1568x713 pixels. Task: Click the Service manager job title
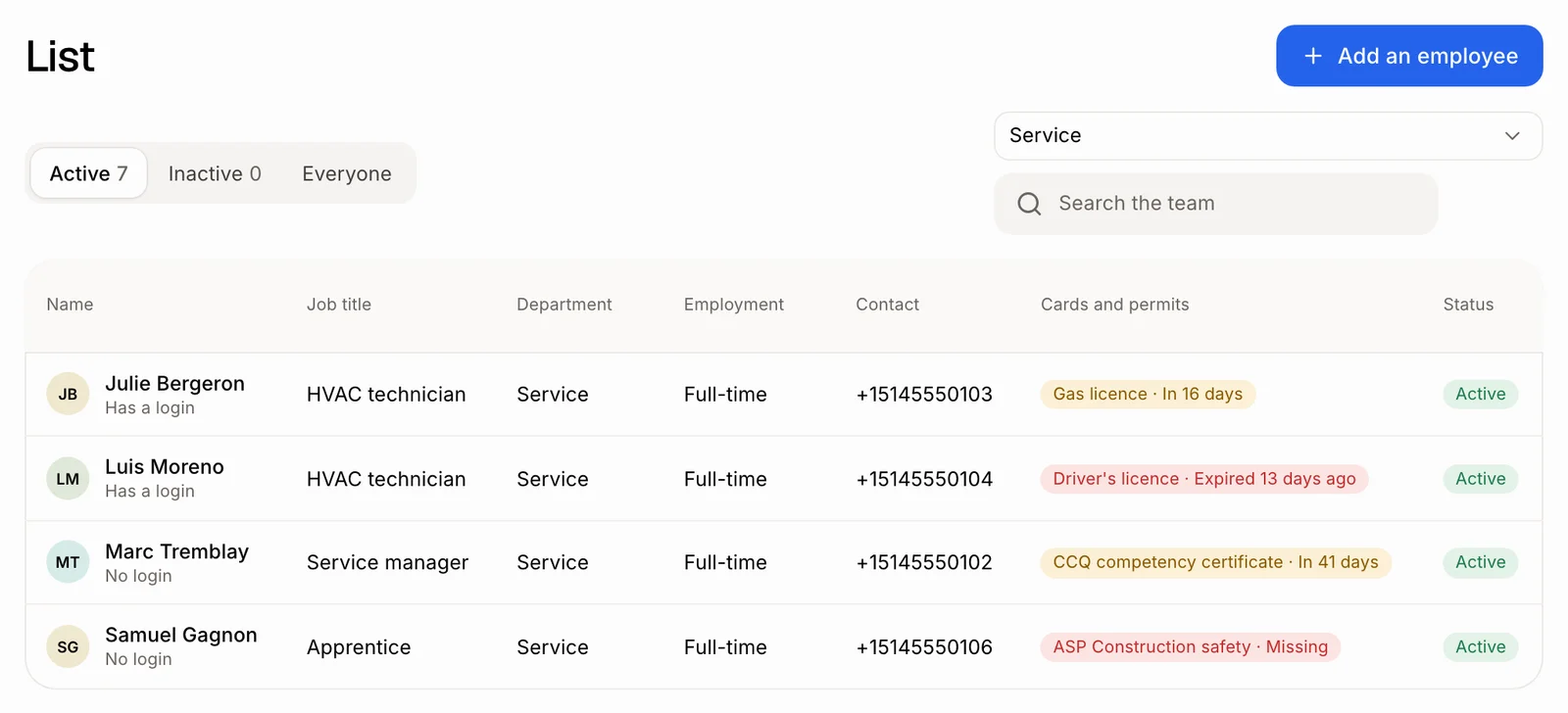pyautogui.click(x=388, y=562)
